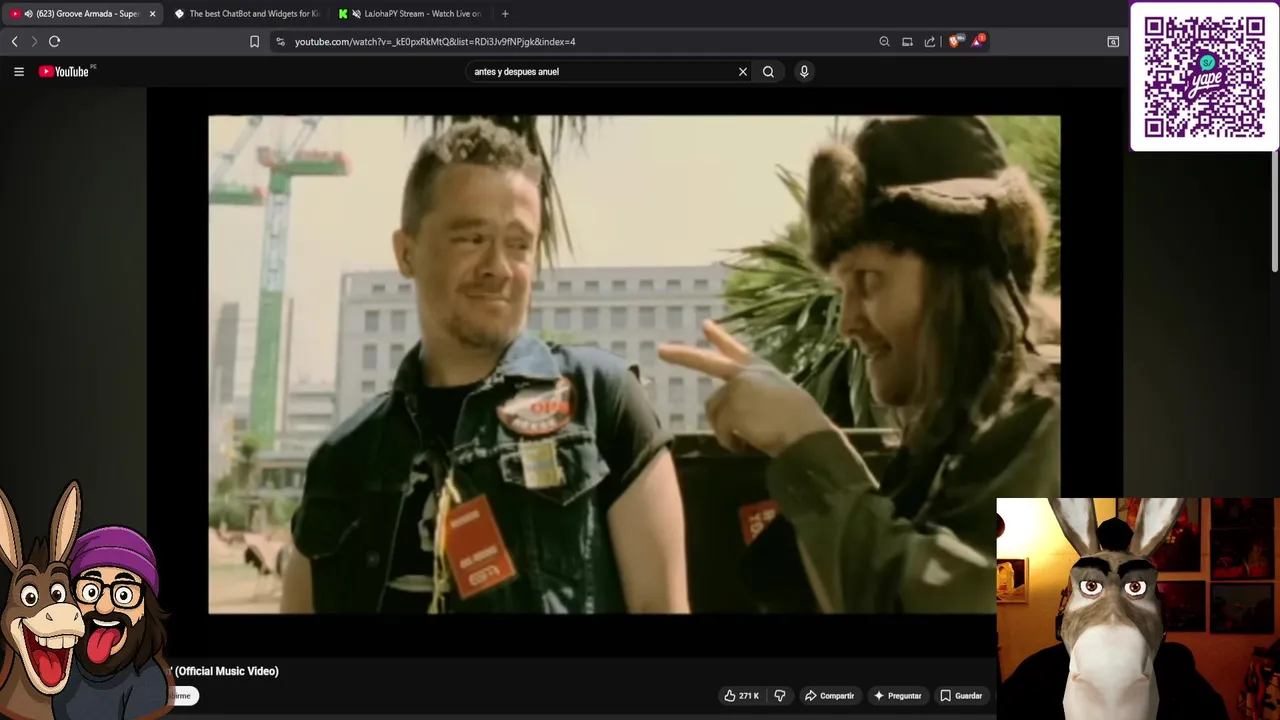Open the zoom magnifier icon in address bar

tap(884, 42)
